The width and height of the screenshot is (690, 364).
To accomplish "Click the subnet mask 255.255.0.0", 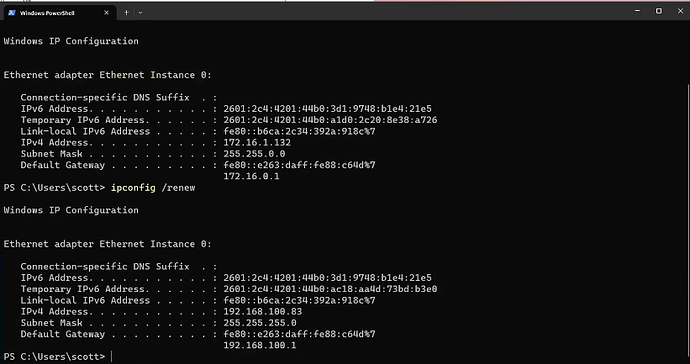I will pos(254,154).
